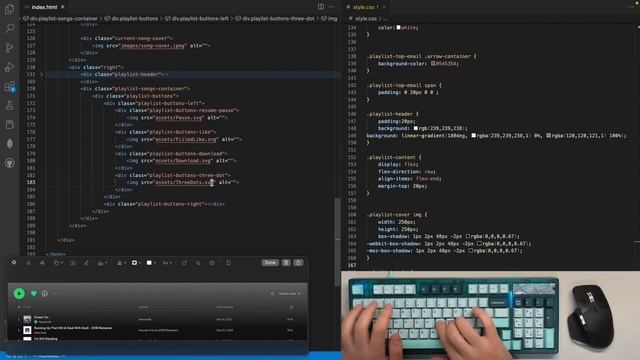Open color picker for rgba(120,120,121,1) swatch
The width and height of the screenshot is (640, 360).
click(x=549, y=135)
